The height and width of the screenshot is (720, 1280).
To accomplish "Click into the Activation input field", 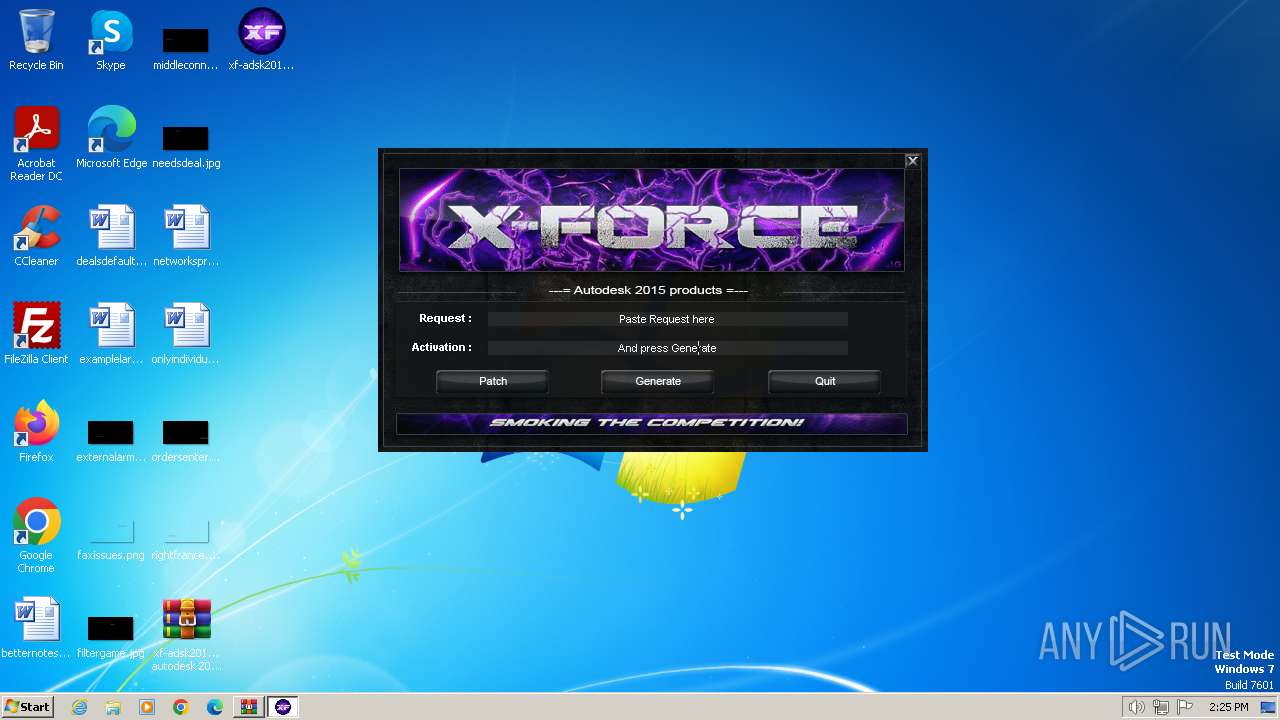I will click(667, 348).
